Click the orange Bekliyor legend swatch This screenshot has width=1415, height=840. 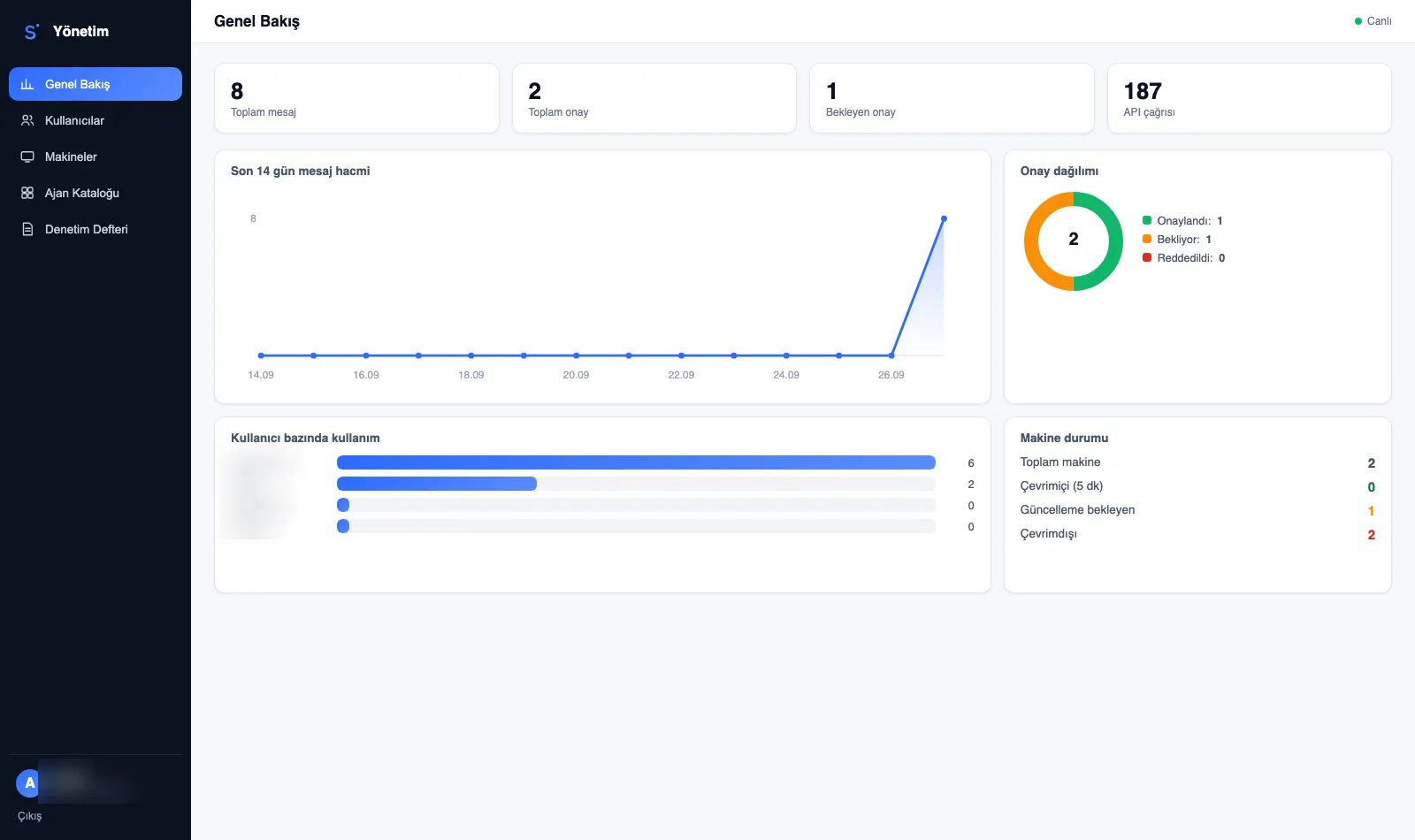point(1147,239)
